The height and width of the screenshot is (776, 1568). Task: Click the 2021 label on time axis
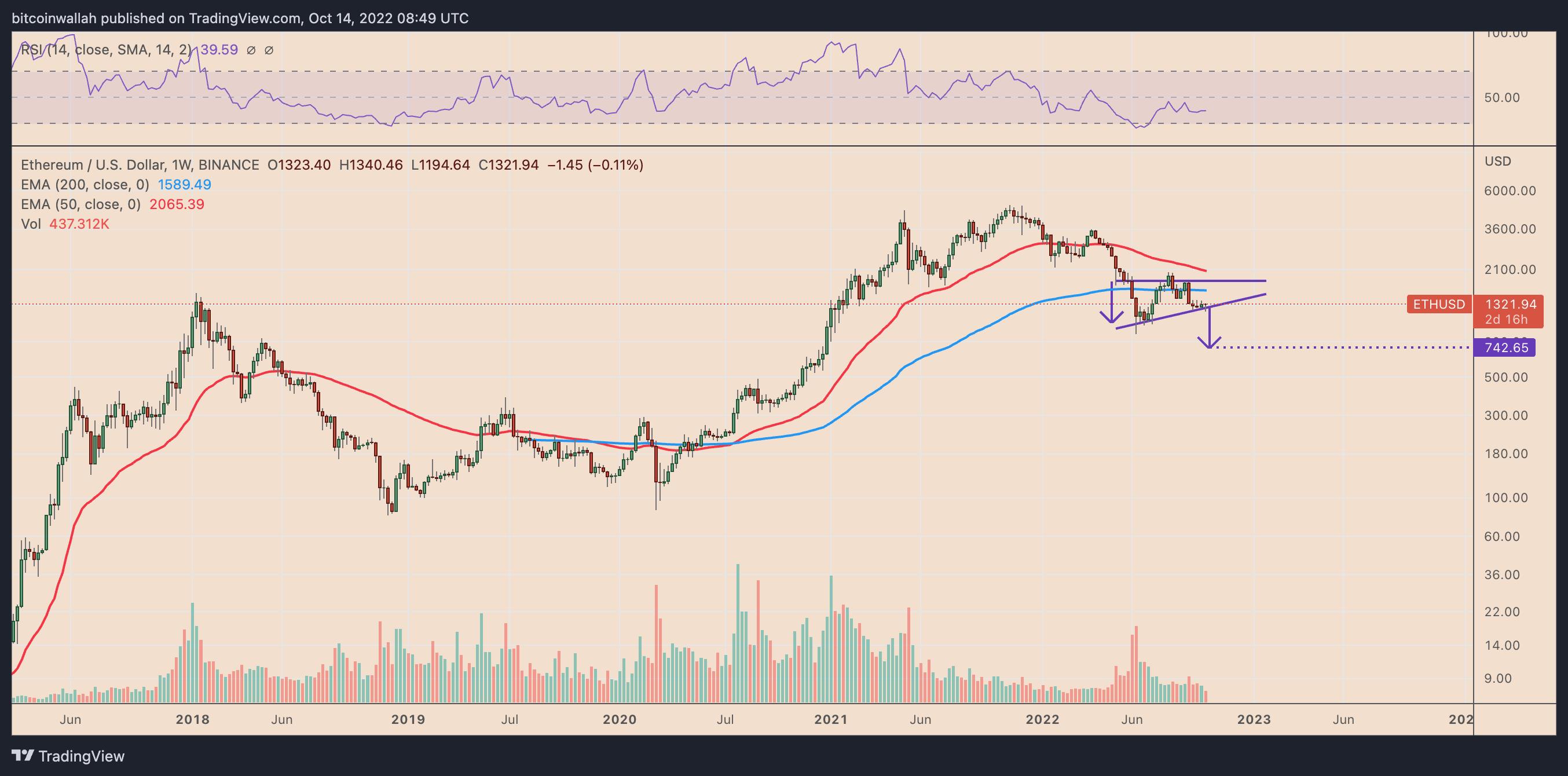tap(831, 719)
